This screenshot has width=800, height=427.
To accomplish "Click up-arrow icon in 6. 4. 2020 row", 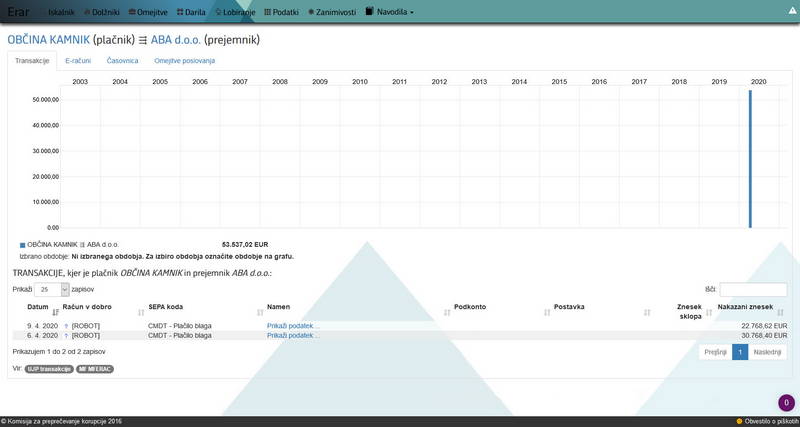I will coord(66,336).
